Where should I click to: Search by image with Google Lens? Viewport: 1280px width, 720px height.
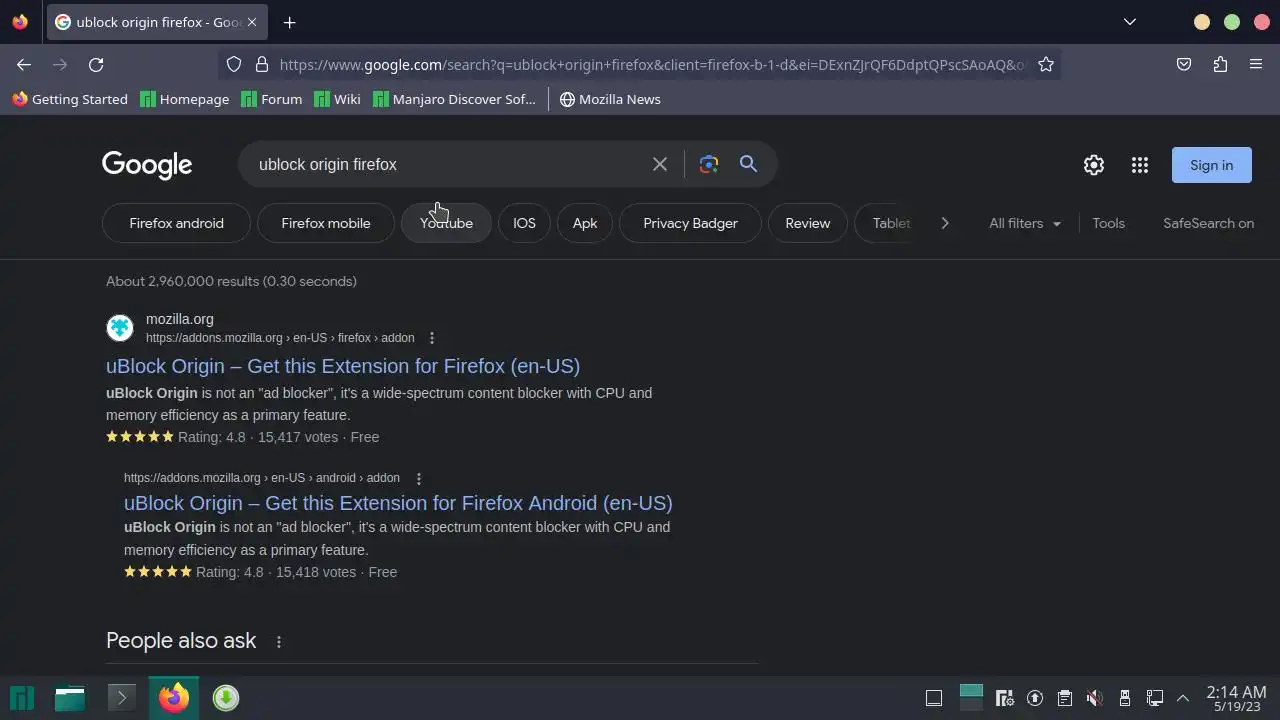pos(709,164)
